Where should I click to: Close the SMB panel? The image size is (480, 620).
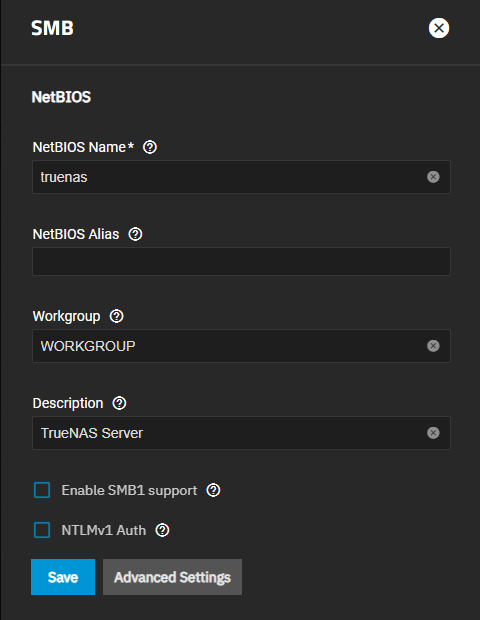point(439,28)
